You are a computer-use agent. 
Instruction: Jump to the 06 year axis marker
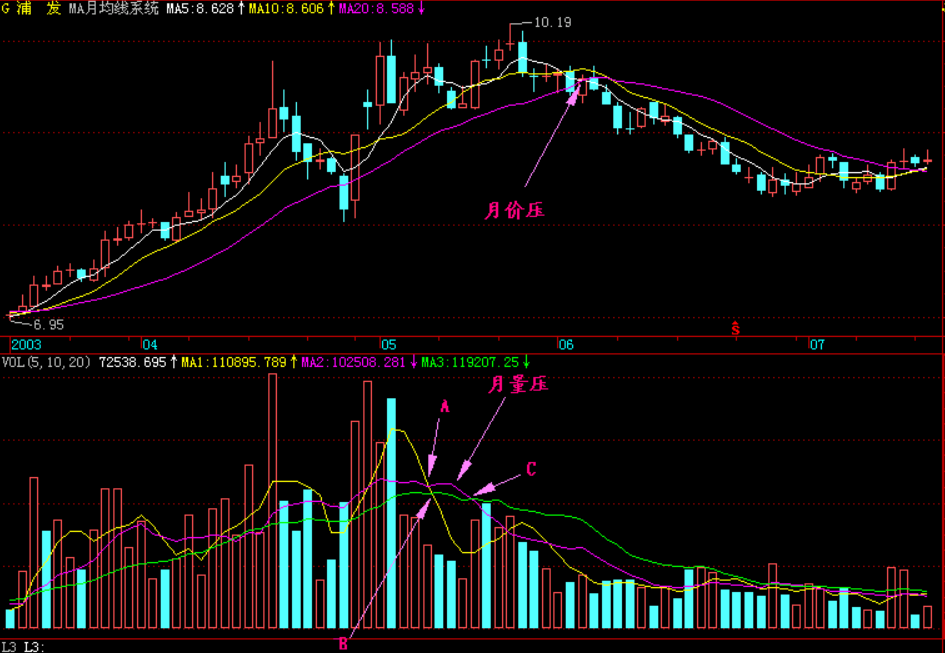tap(566, 343)
